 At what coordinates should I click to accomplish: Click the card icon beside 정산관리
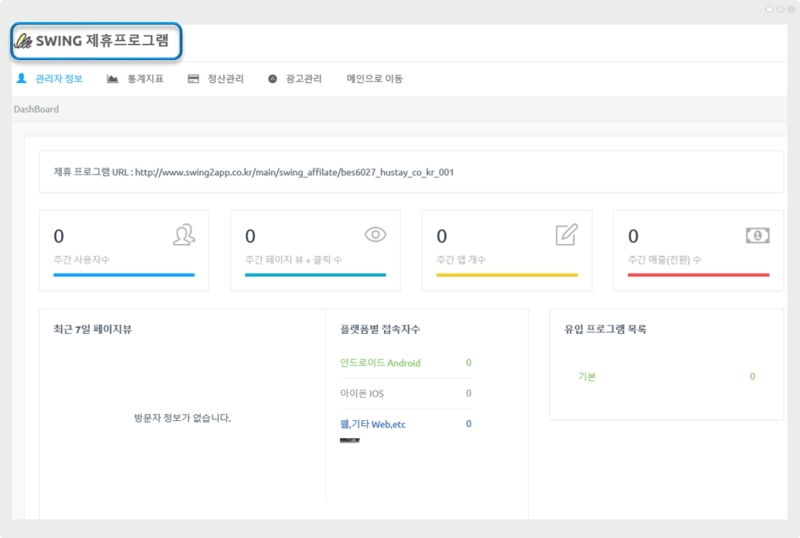(x=193, y=78)
